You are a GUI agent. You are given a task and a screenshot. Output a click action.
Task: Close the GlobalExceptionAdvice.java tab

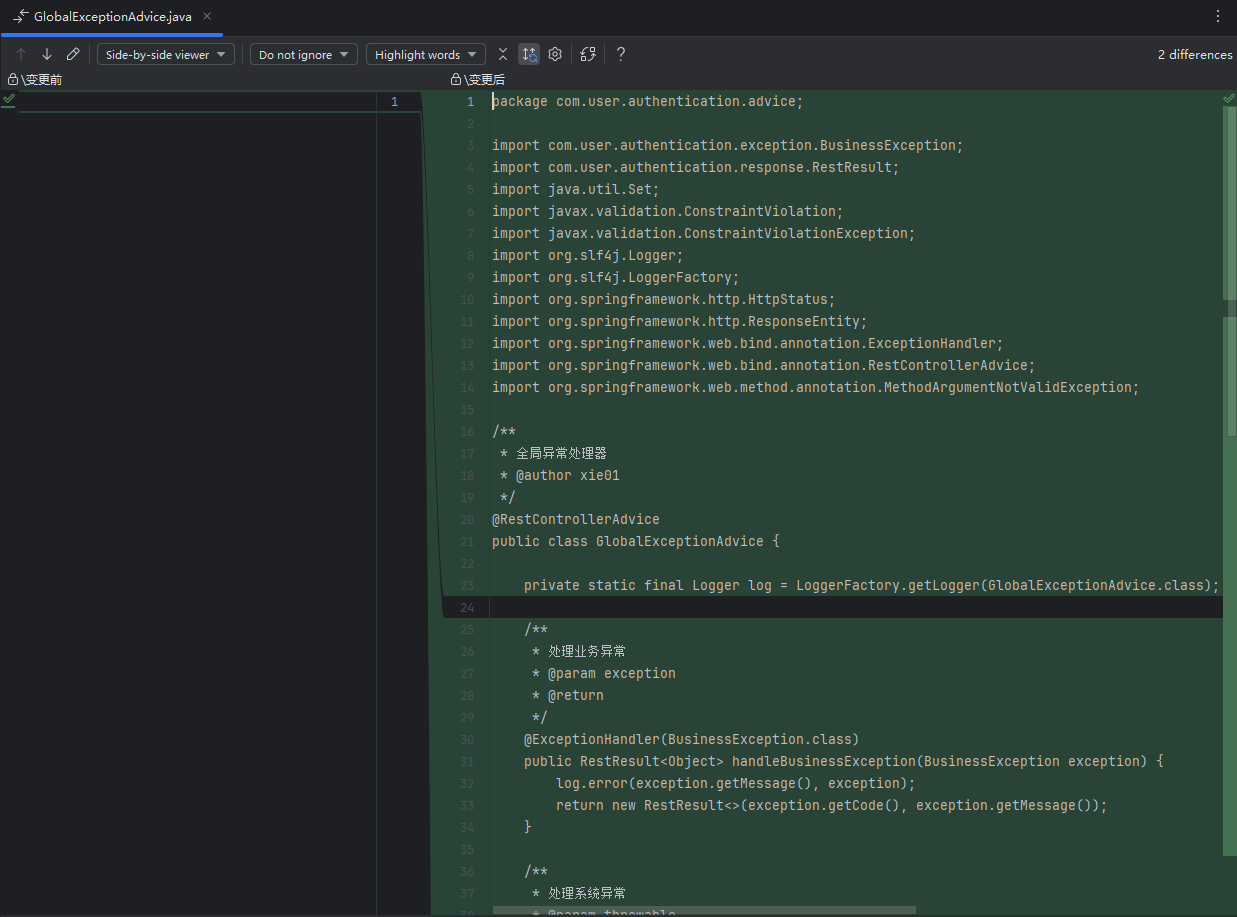[206, 17]
